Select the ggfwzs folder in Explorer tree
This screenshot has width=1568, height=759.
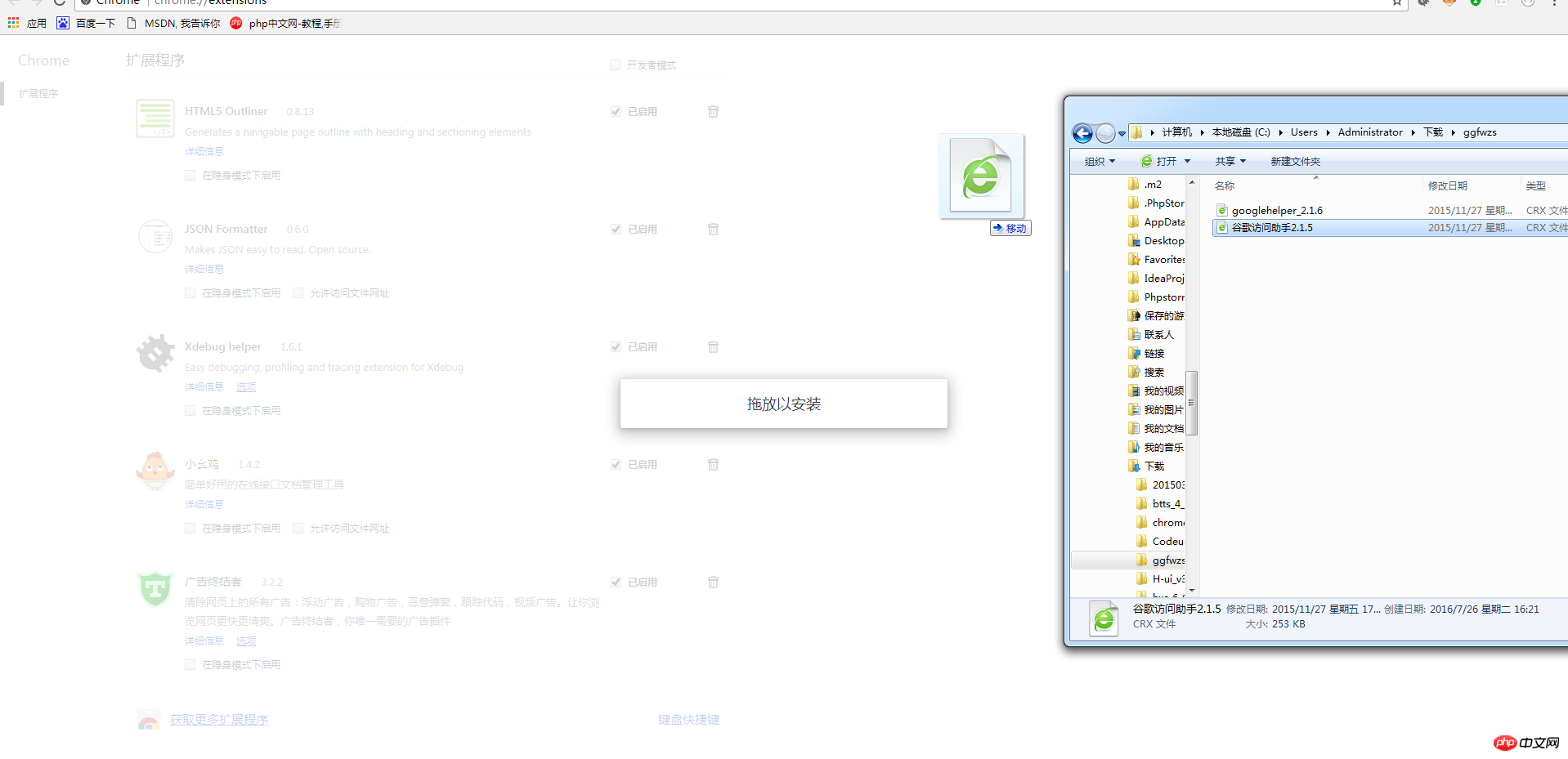[x=1161, y=560]
